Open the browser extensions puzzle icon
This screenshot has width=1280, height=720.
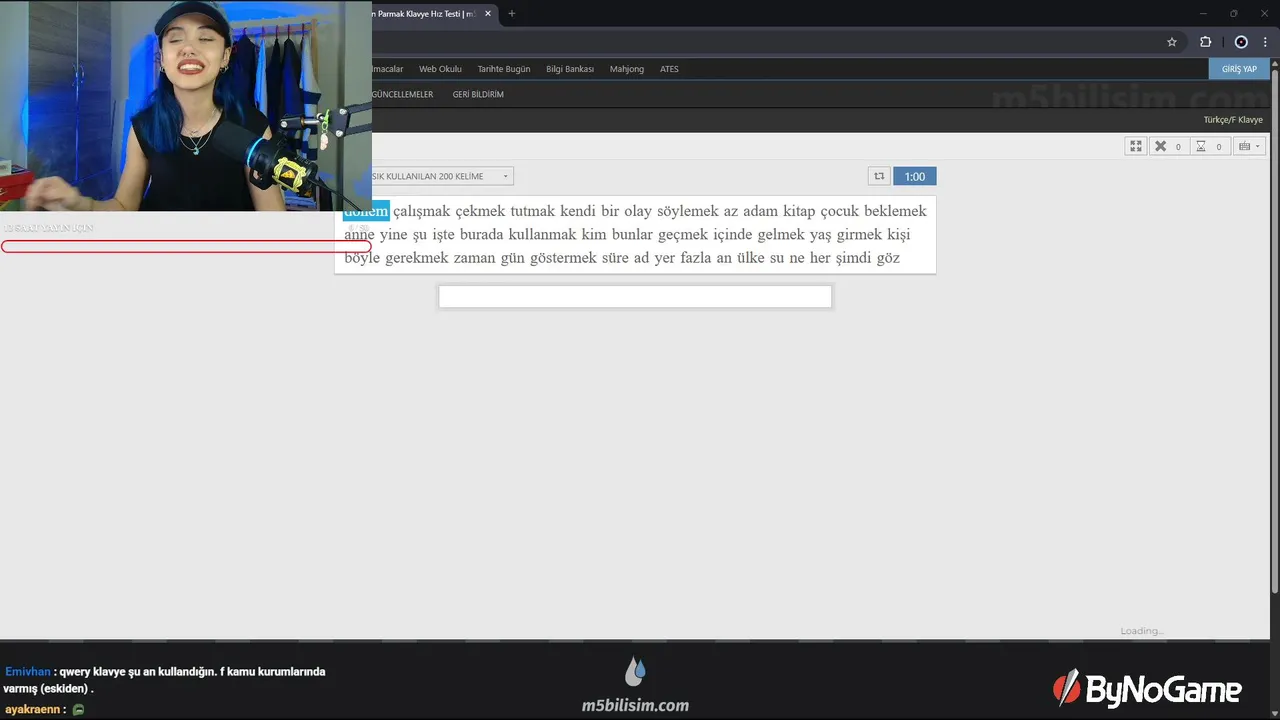pos(1205,42)
